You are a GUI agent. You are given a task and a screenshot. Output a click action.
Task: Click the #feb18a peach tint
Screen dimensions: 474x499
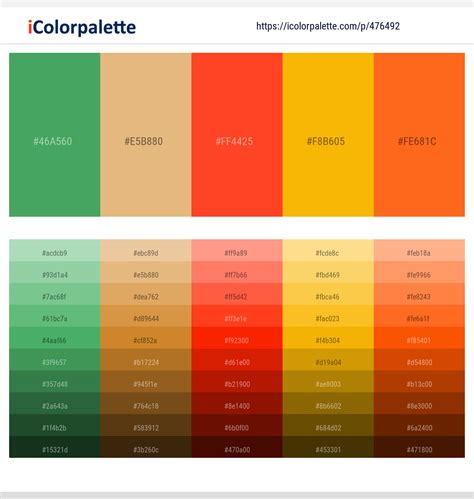[x=419, y=251]
